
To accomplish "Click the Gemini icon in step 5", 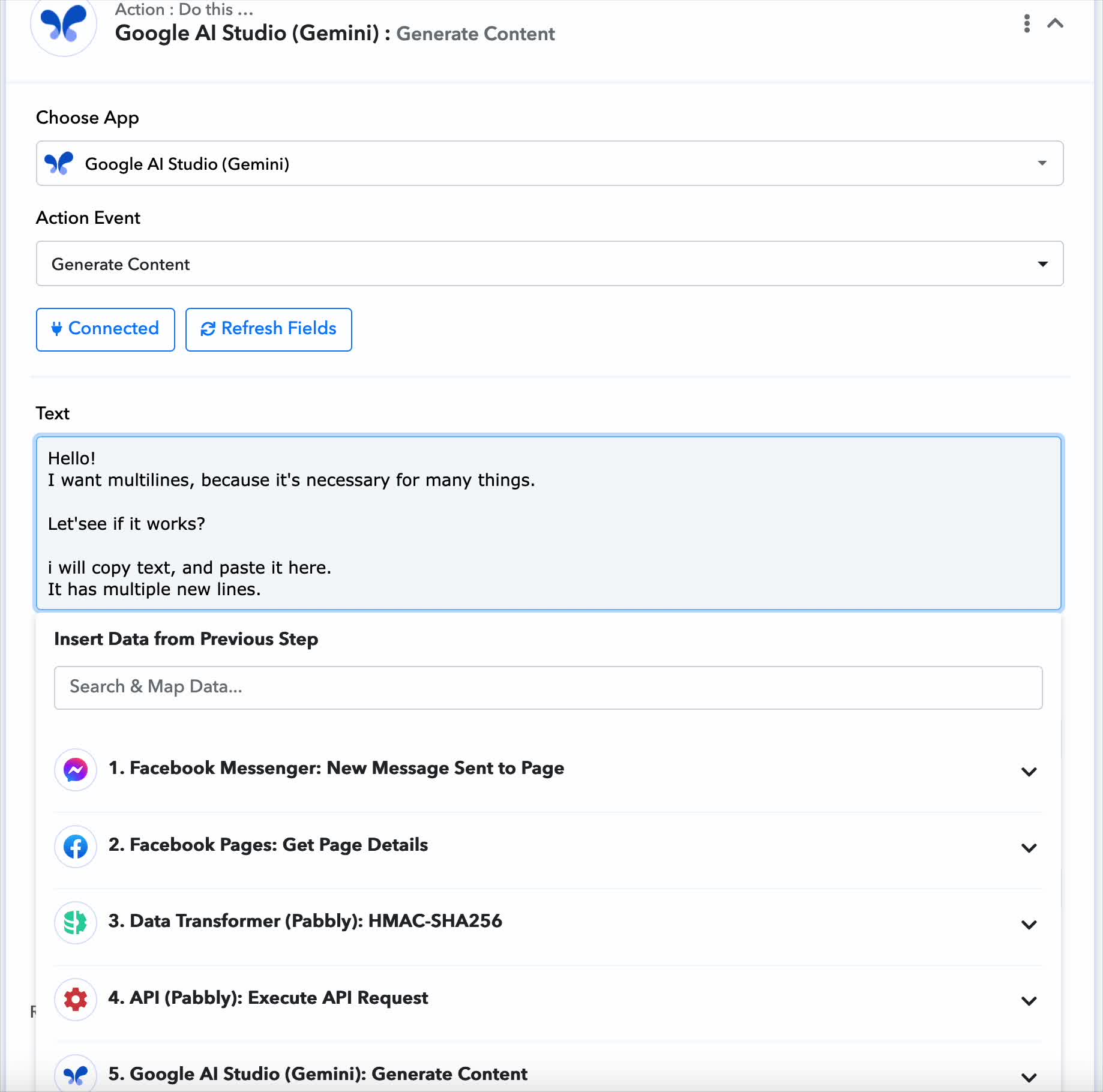I will (x=76, y=1075).
